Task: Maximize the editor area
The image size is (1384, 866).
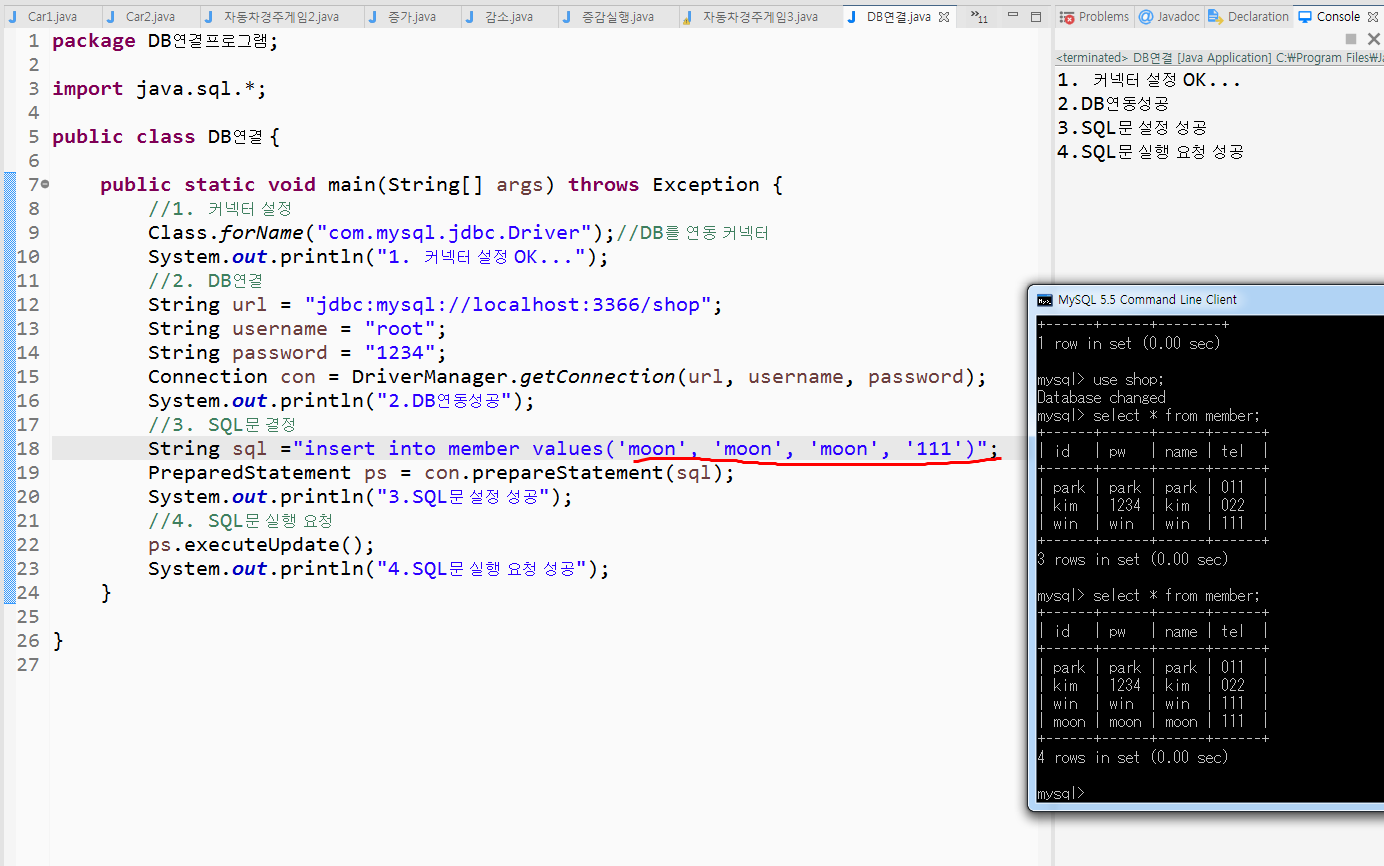Action: click(x=1035, y=17)
